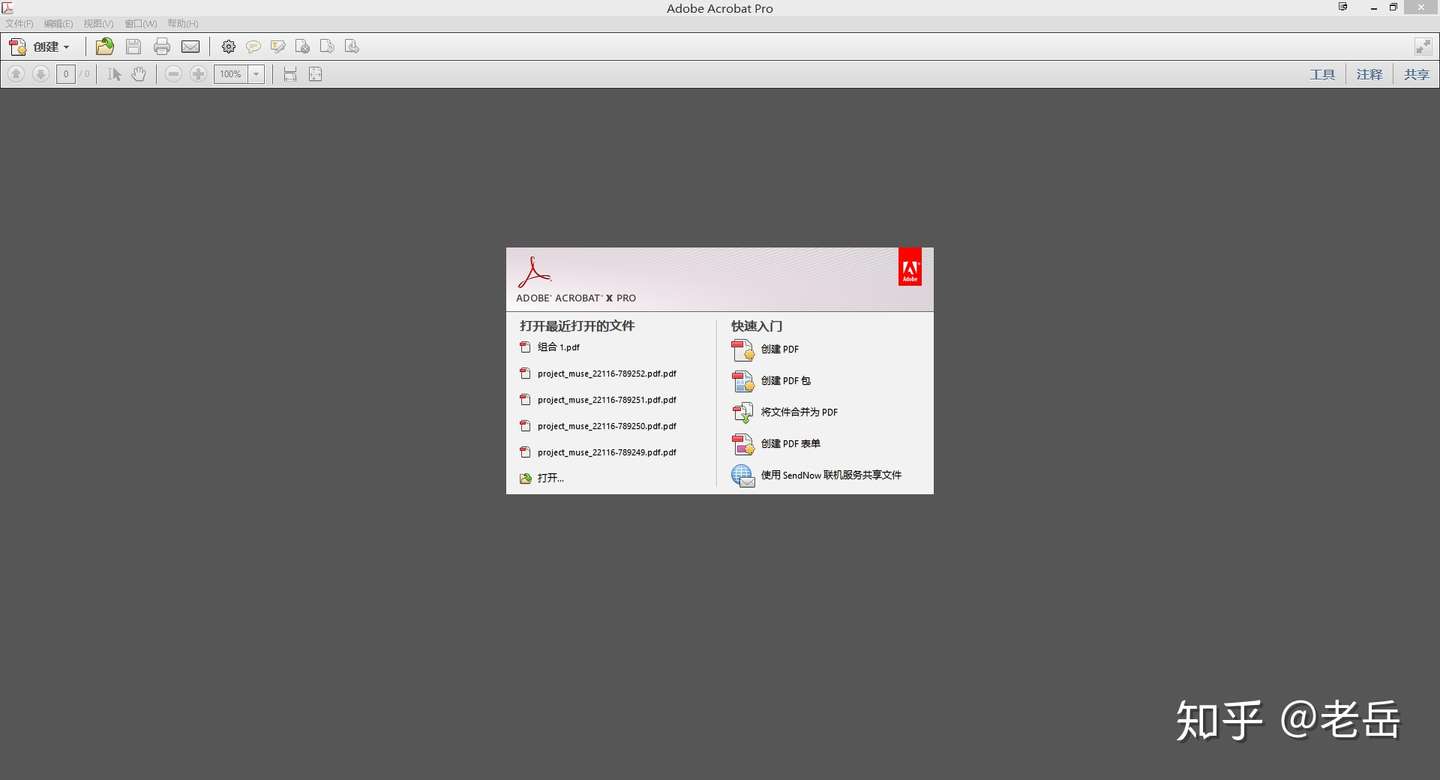Click the zoom out minus button
Image resolution: width=1440 pixels, height=780 pixels.
[174, 74]
